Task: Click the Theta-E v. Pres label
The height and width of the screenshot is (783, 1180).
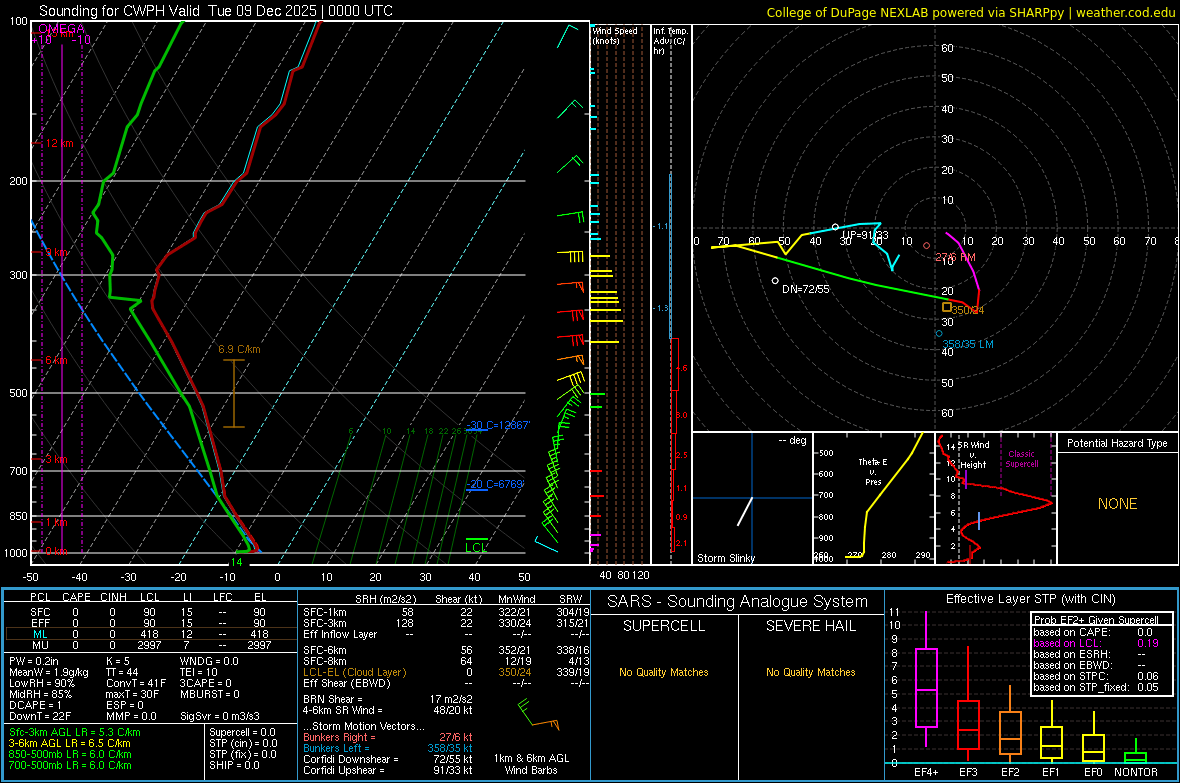Action: tap(873, 472)
